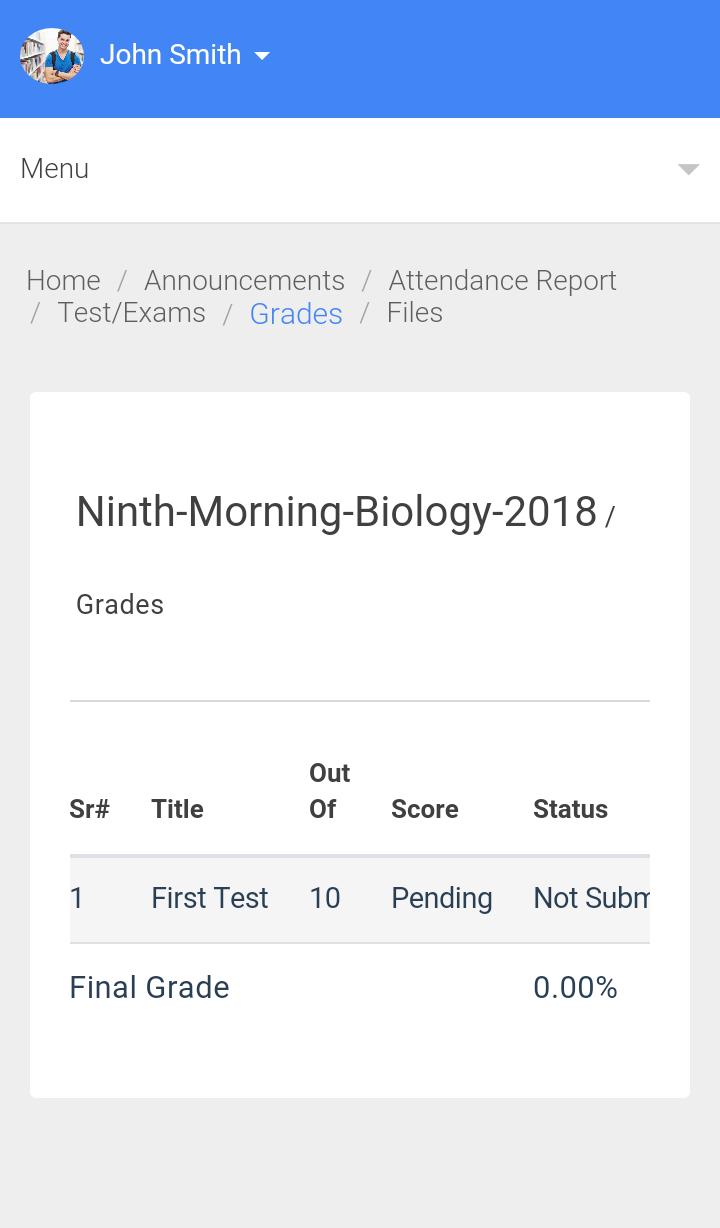
Task: Open the Files breadcrumb link
Action: [x=415, y=313]
